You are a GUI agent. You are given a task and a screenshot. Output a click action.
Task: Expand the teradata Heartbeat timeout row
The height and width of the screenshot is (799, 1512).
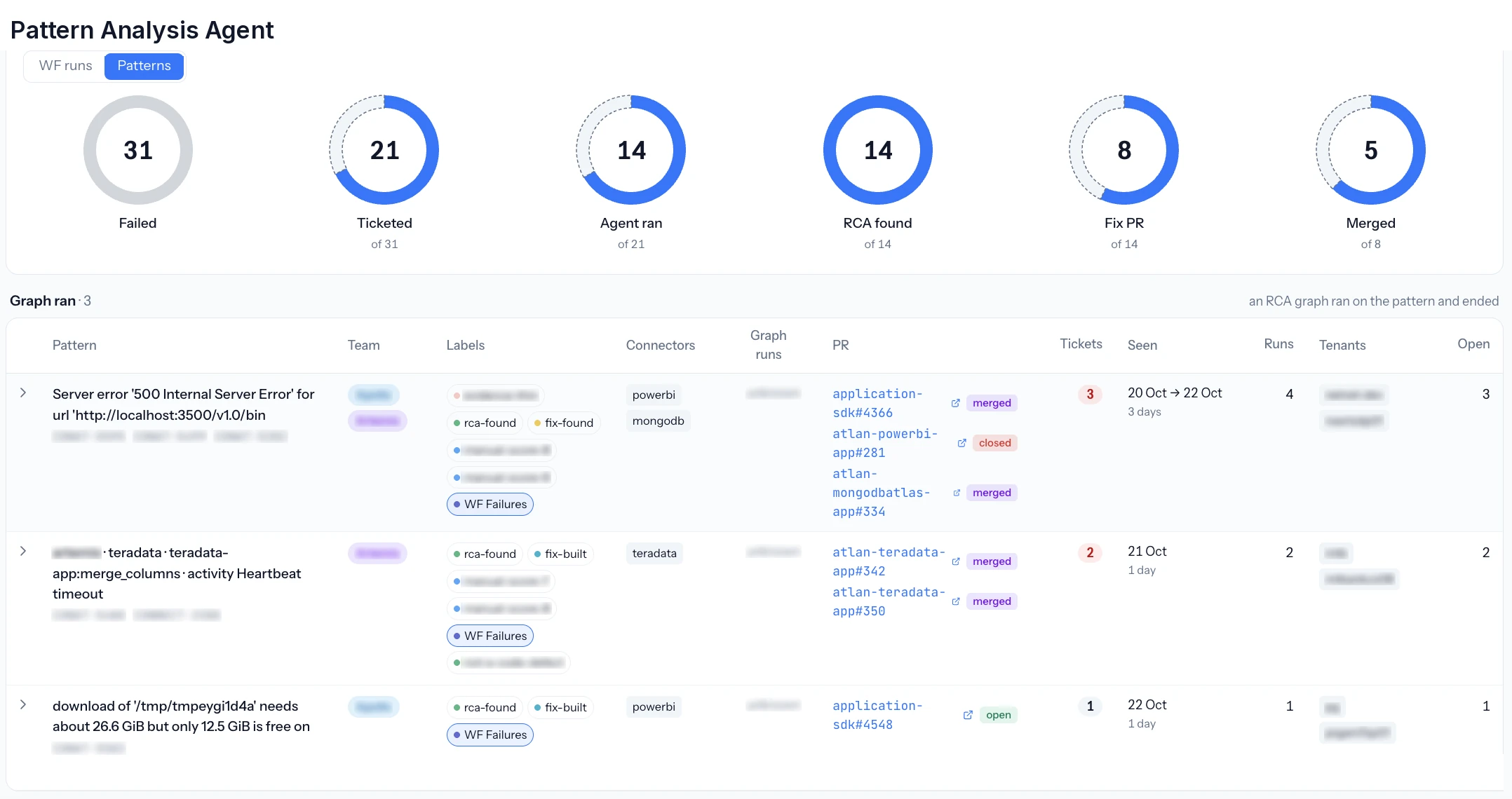(x=23, y=552)
